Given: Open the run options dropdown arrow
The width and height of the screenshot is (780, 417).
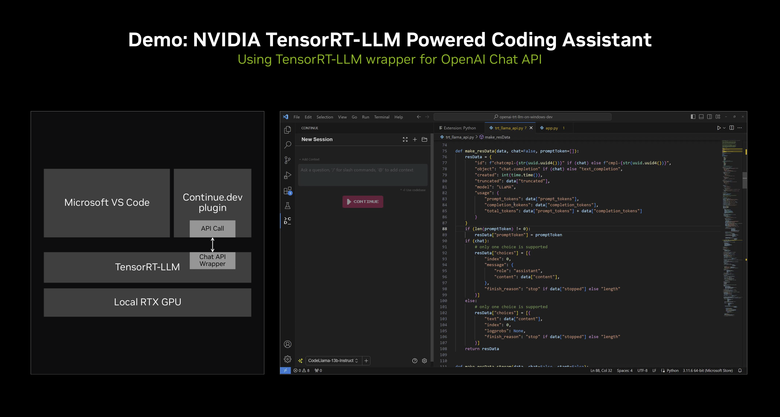Looking at the screenshot, I should (724, 128).
